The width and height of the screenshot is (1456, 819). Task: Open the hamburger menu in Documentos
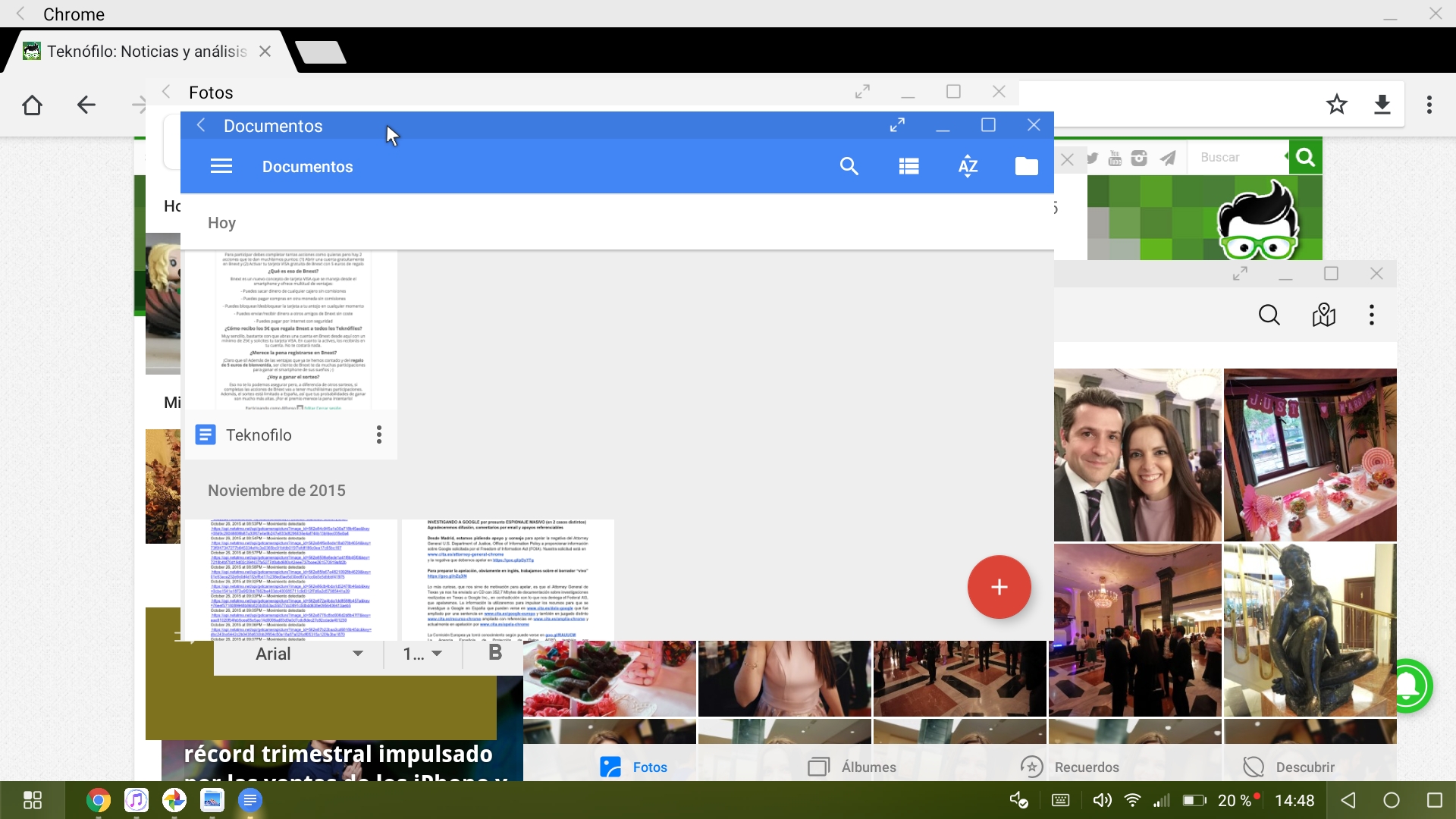[221, 166]
